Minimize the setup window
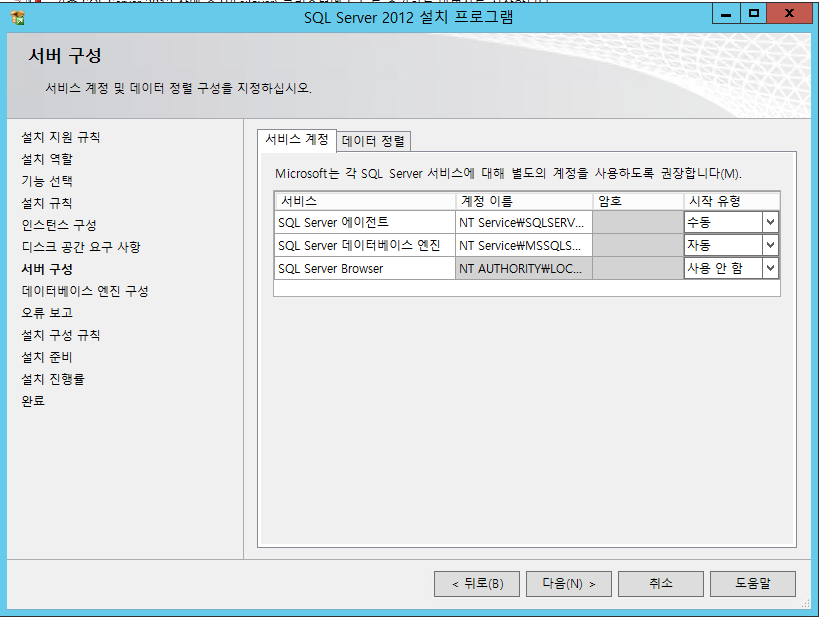Image resolution: width=820 pixels, height=618 pixels. [x=727, y=14]
